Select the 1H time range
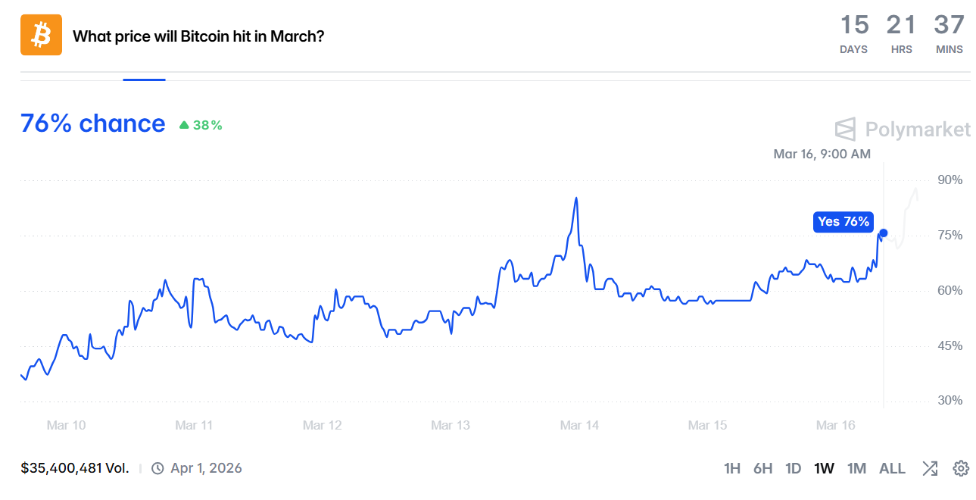Image resolution: width=976 pixels, height=500 pixels. pos(733,468)
